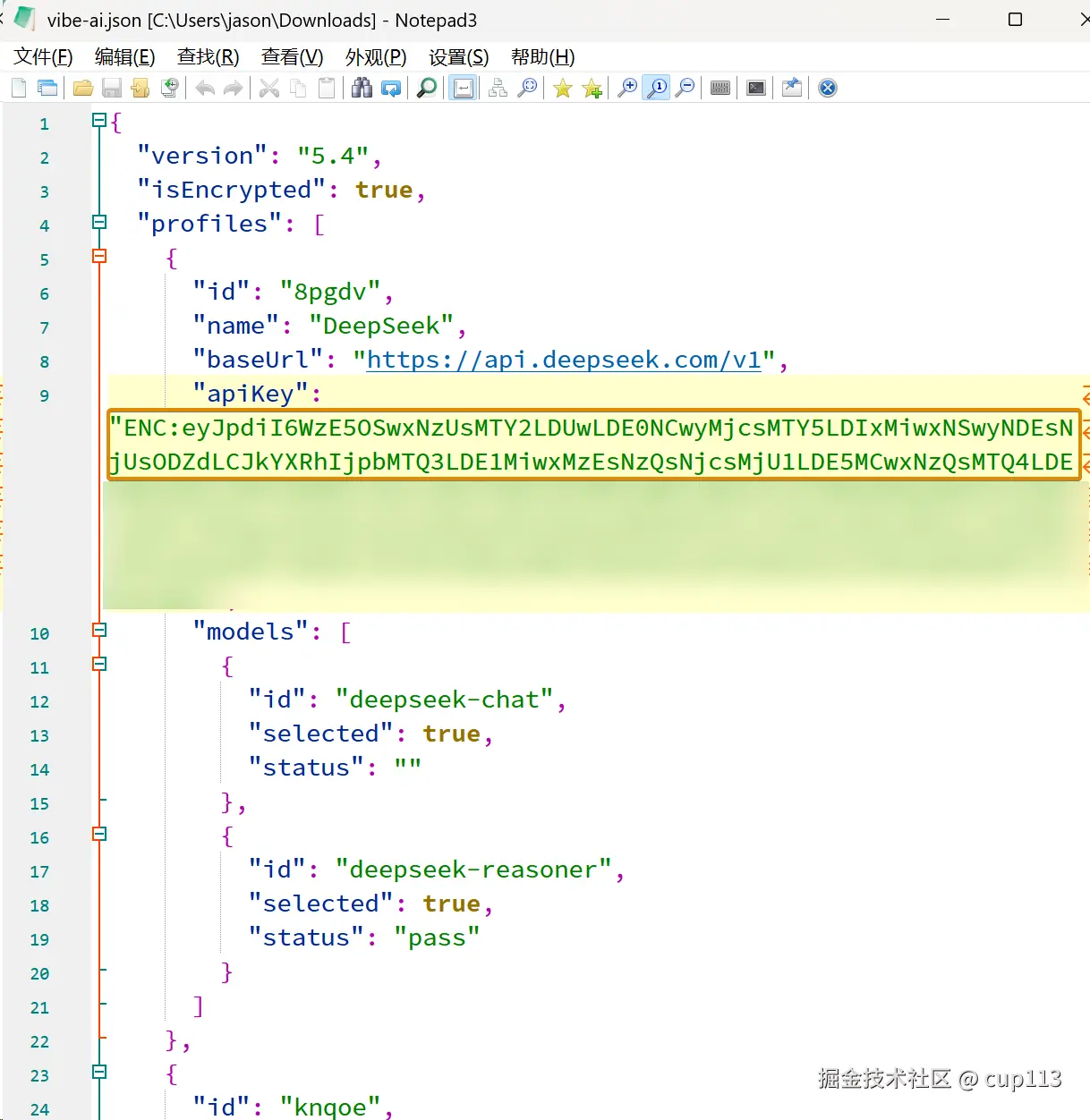Image resolution: width=1090 pixels, height=1120 pixels.
Task: Click the New document toolbar icon
Action: point(19,88)
